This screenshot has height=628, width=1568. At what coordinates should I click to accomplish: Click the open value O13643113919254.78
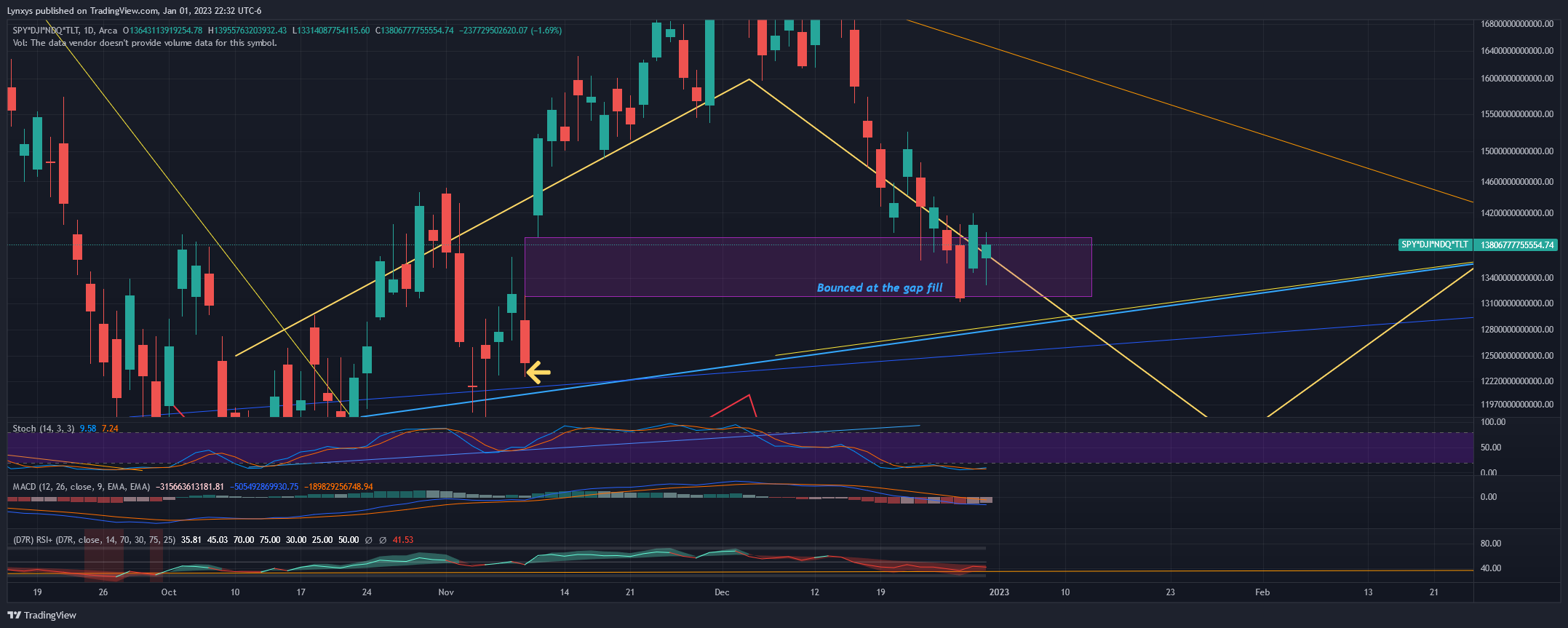tap(162, 31)
